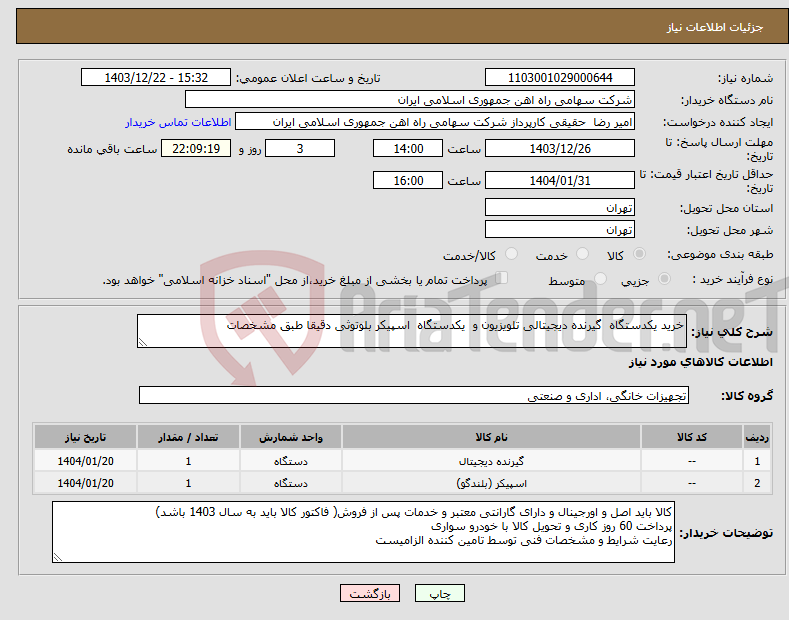Click the price validity date 1404/01/31
The width and height of the screenshot is (789, 620).
click(x=560, y=180)
